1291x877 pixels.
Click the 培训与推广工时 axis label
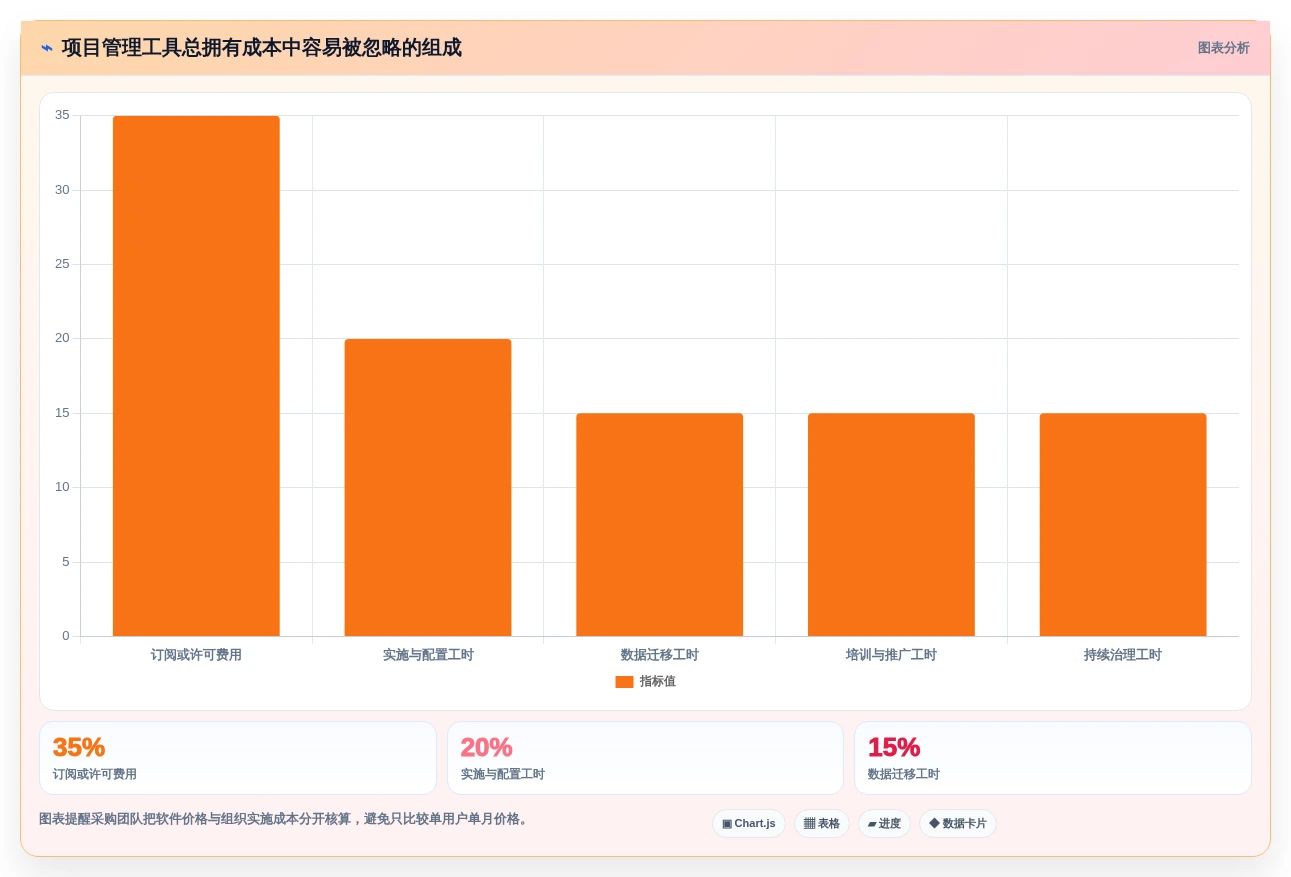point(891,655)
